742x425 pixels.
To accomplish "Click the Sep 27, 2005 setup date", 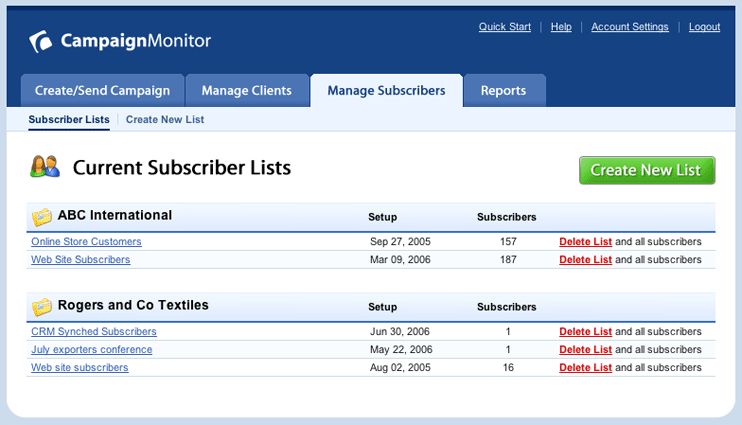I will point(400,241).
